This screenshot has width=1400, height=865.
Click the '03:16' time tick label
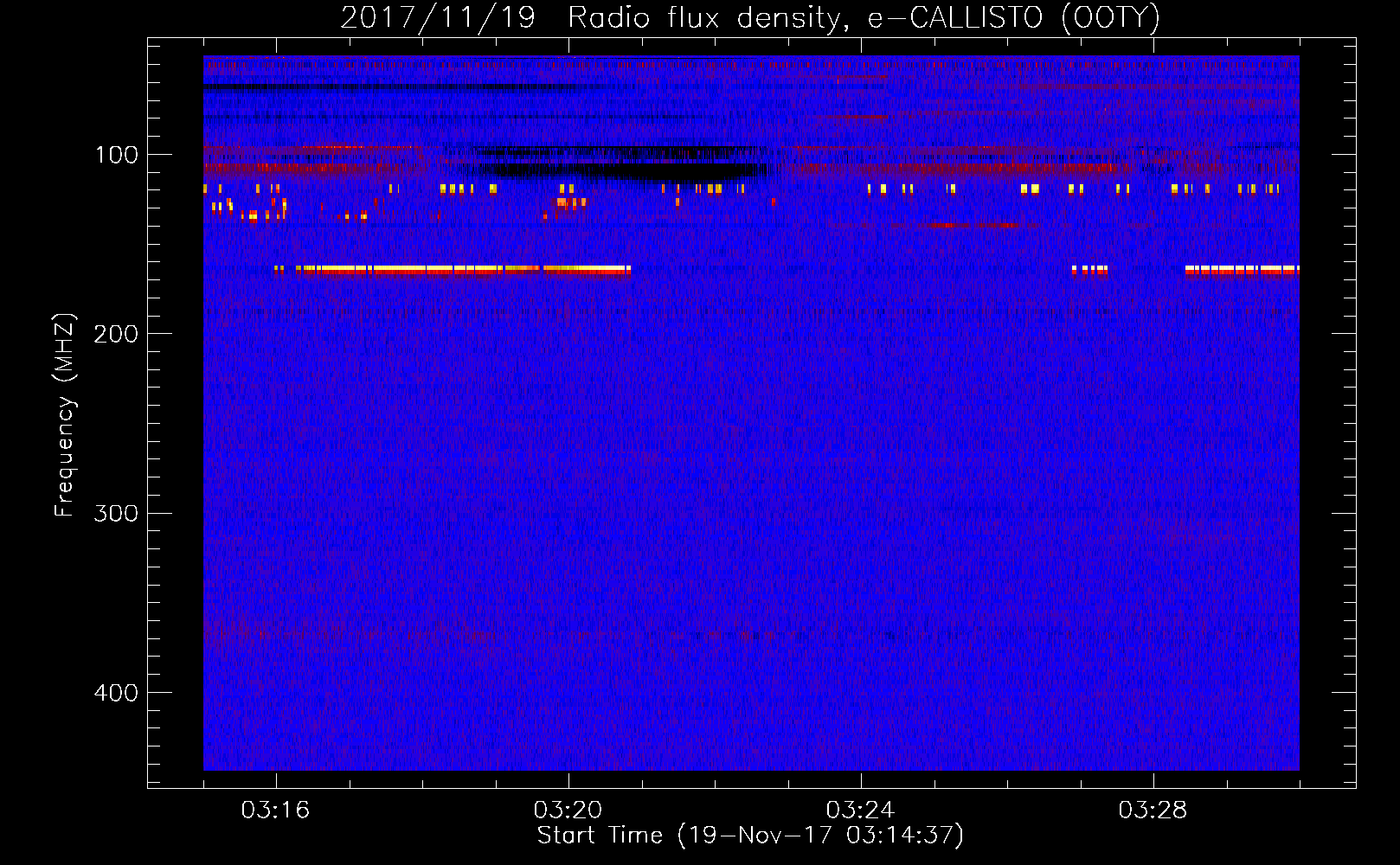click(x=275, y=811)
